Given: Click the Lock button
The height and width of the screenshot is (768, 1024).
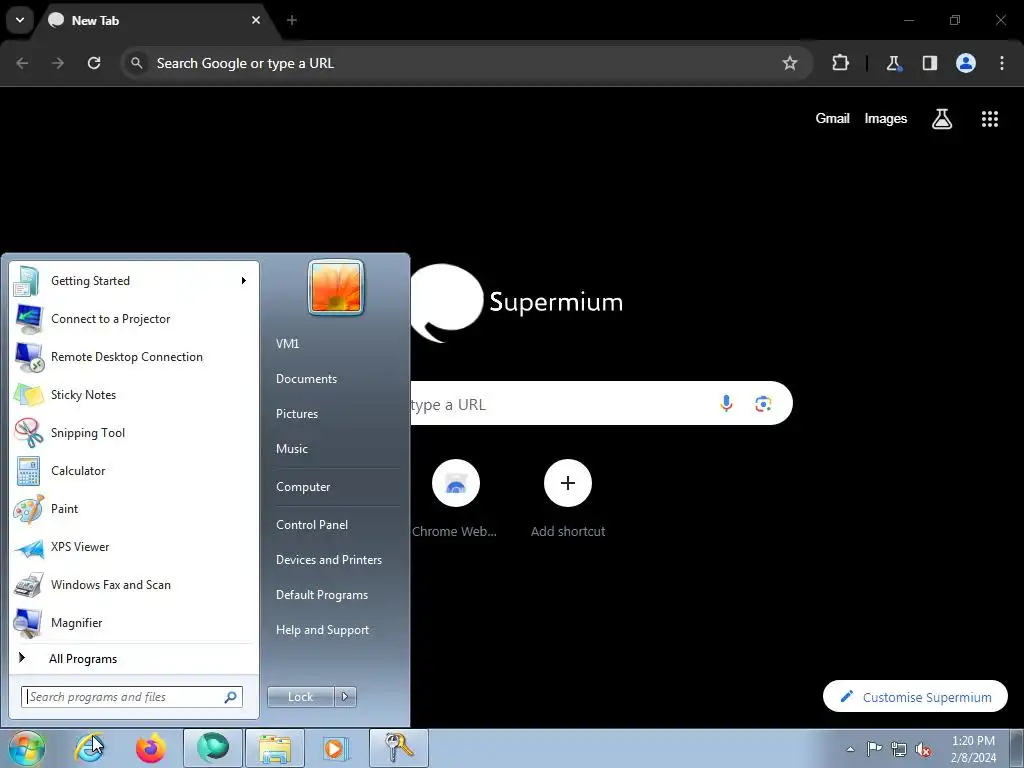Looking at the screenshot, I should pos(300,697).
